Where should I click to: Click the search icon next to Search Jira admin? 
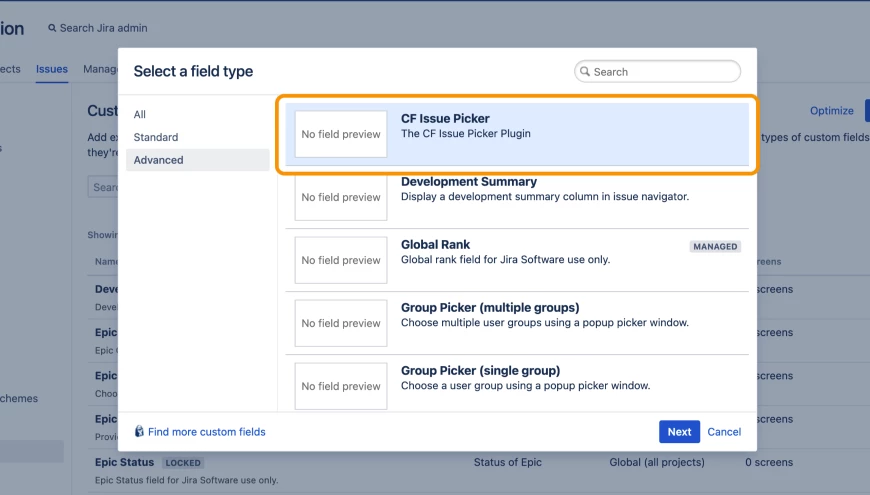pyautogui.click(x=52, y=28)
